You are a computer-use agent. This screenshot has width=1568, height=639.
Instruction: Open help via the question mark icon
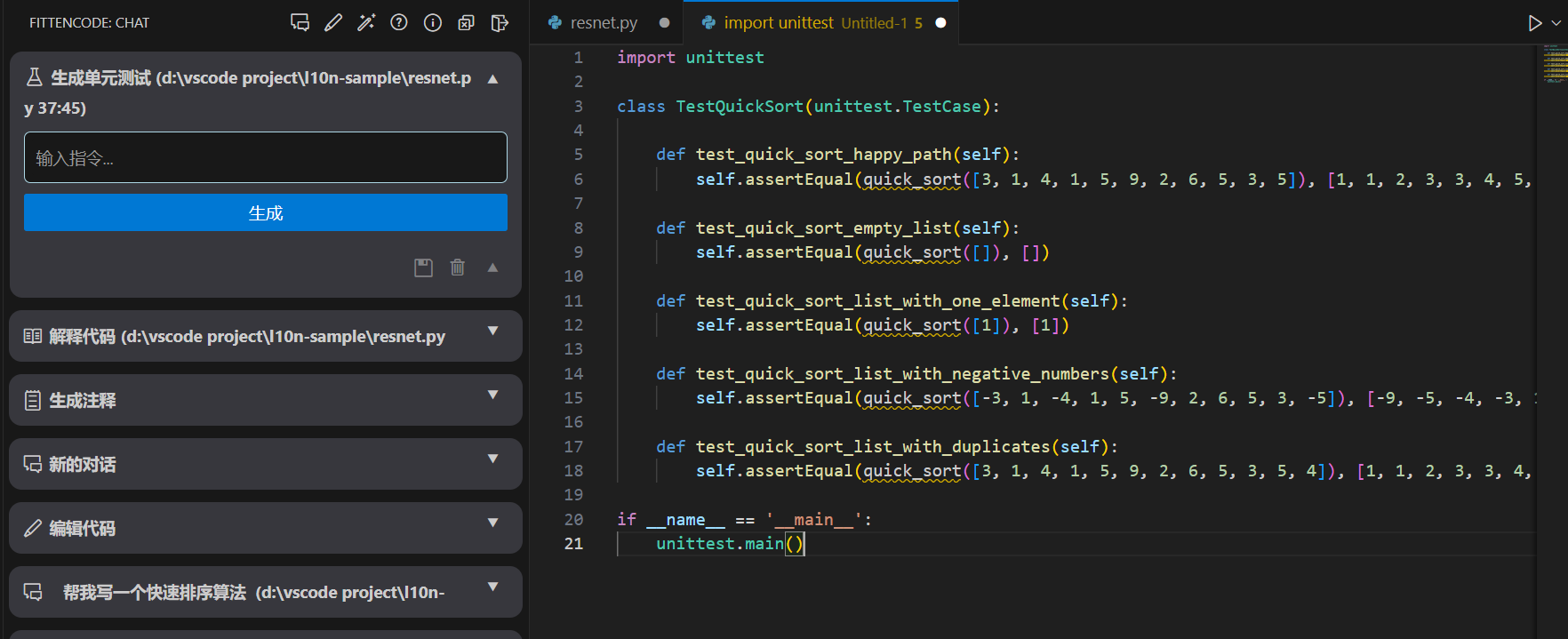399,23
